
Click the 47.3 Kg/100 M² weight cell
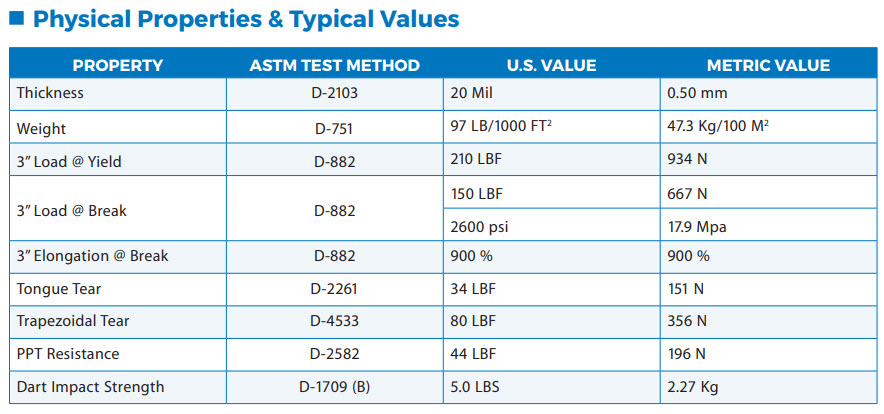point(719,128)
